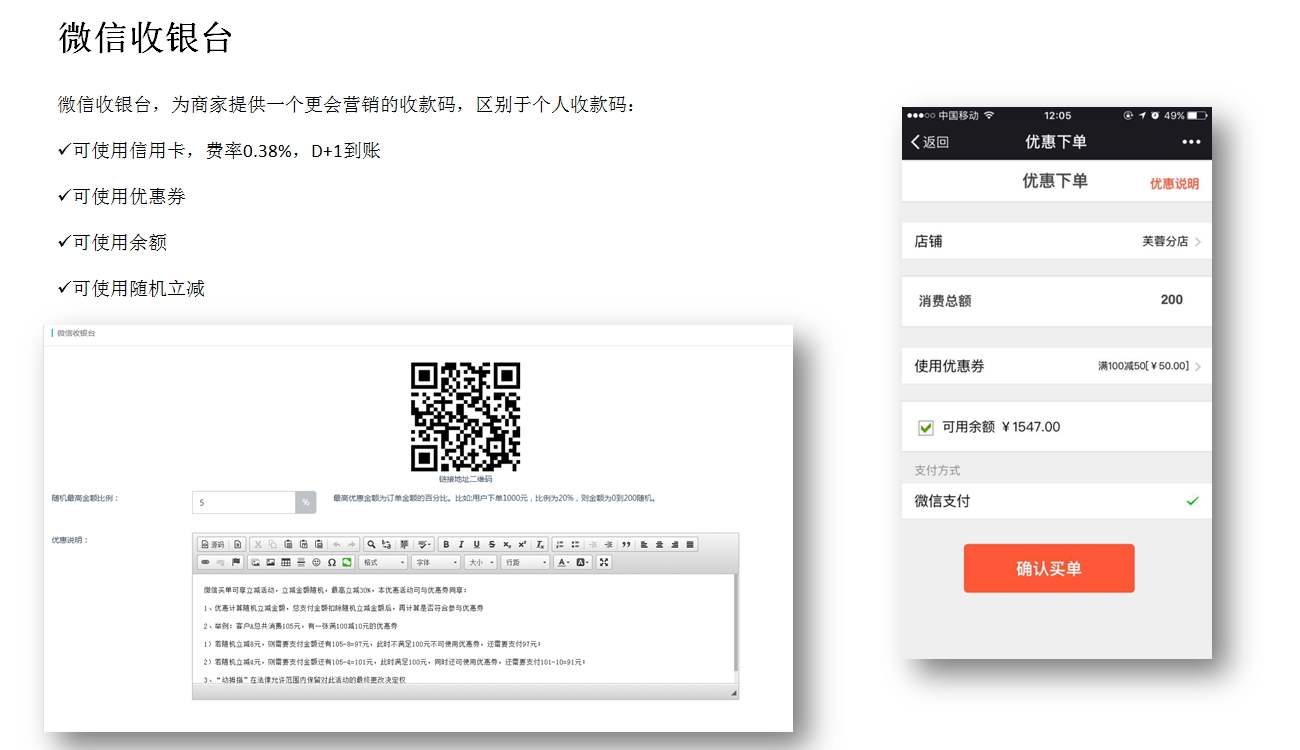Tap the three-dot more menu on phone
The image size is (1300, 750).
tap(1190, 142)
